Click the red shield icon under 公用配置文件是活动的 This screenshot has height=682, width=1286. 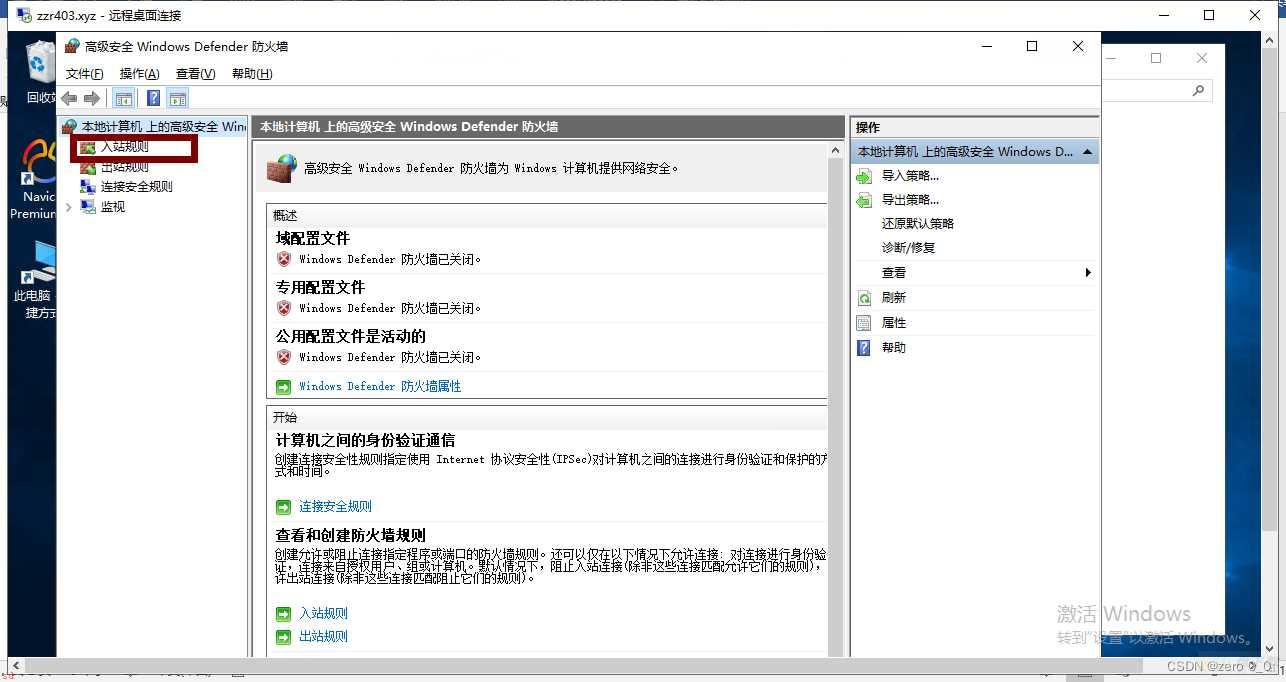point(284,357)
